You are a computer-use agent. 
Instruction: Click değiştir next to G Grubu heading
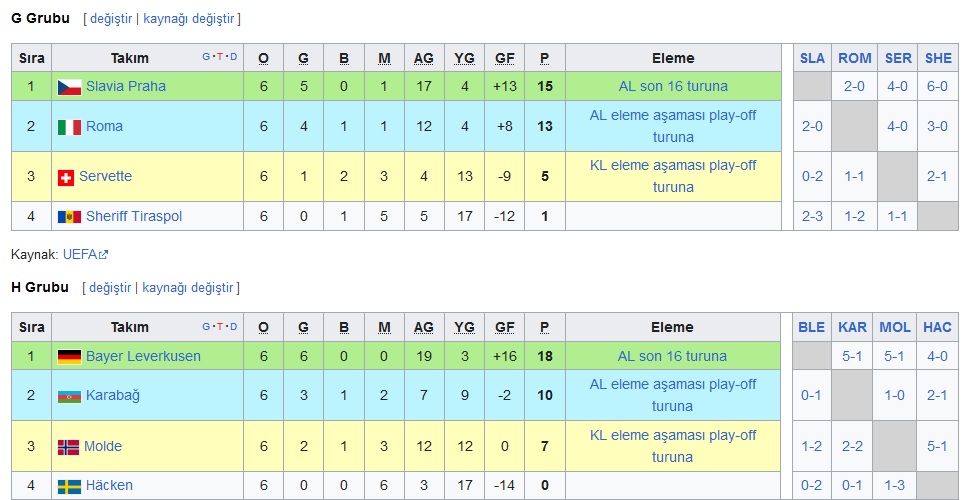pyautogui.click(x=111, y=18)
